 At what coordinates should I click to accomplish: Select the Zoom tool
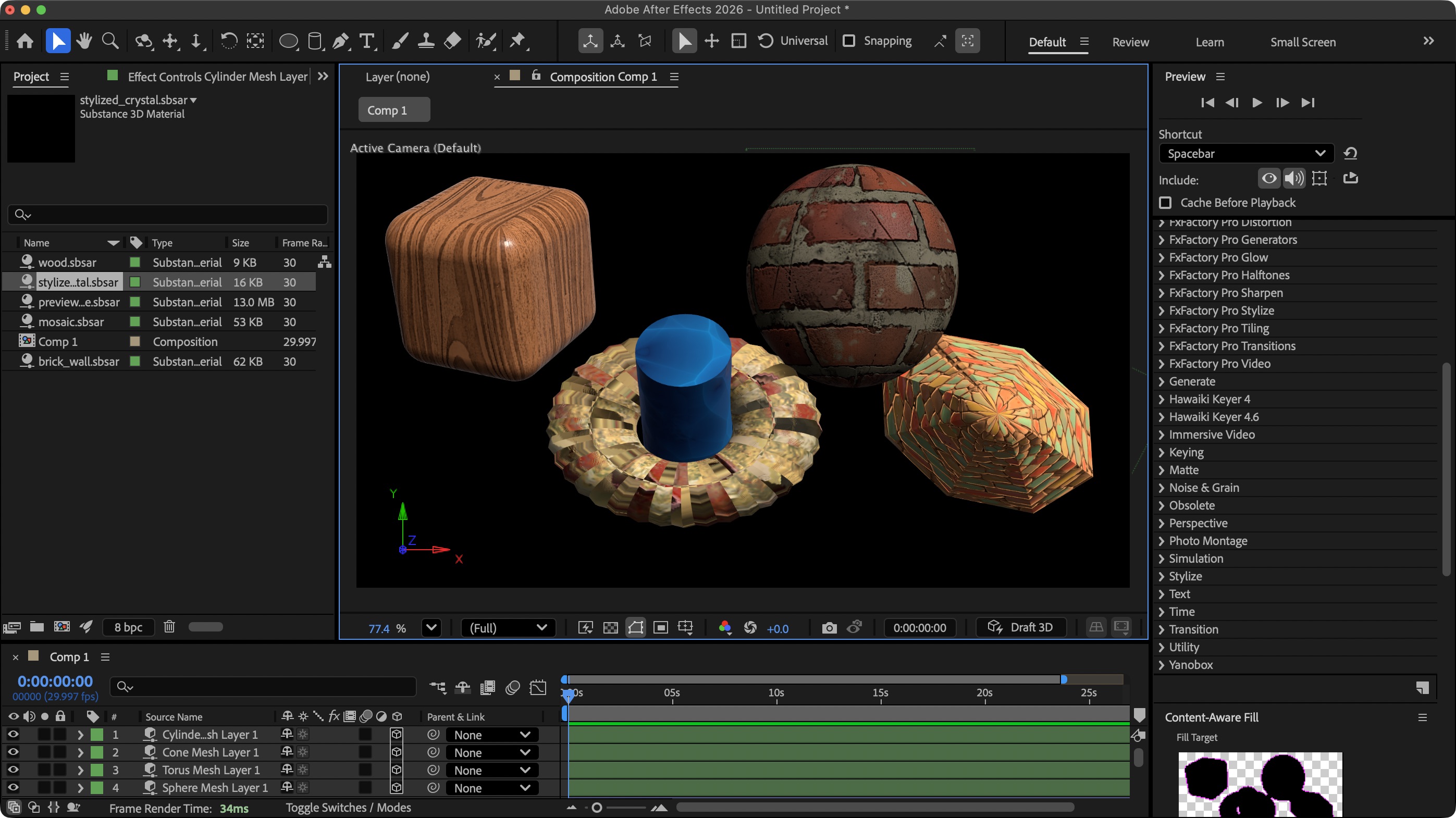pos(110,40)
